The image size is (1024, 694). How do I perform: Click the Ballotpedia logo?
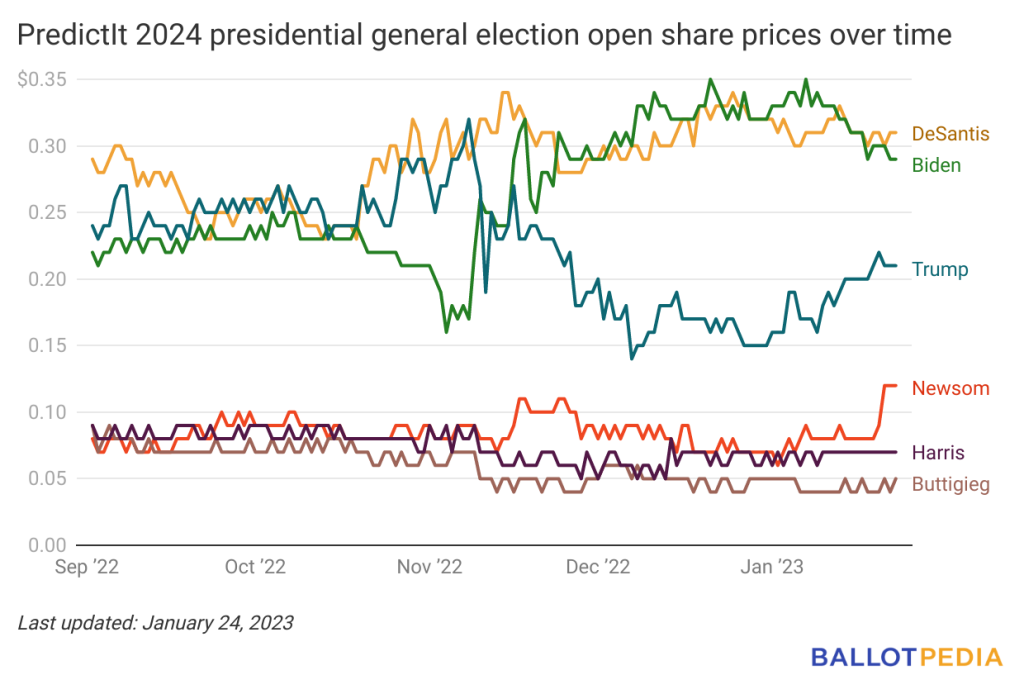pyautogui.click(x=906, y=657)
